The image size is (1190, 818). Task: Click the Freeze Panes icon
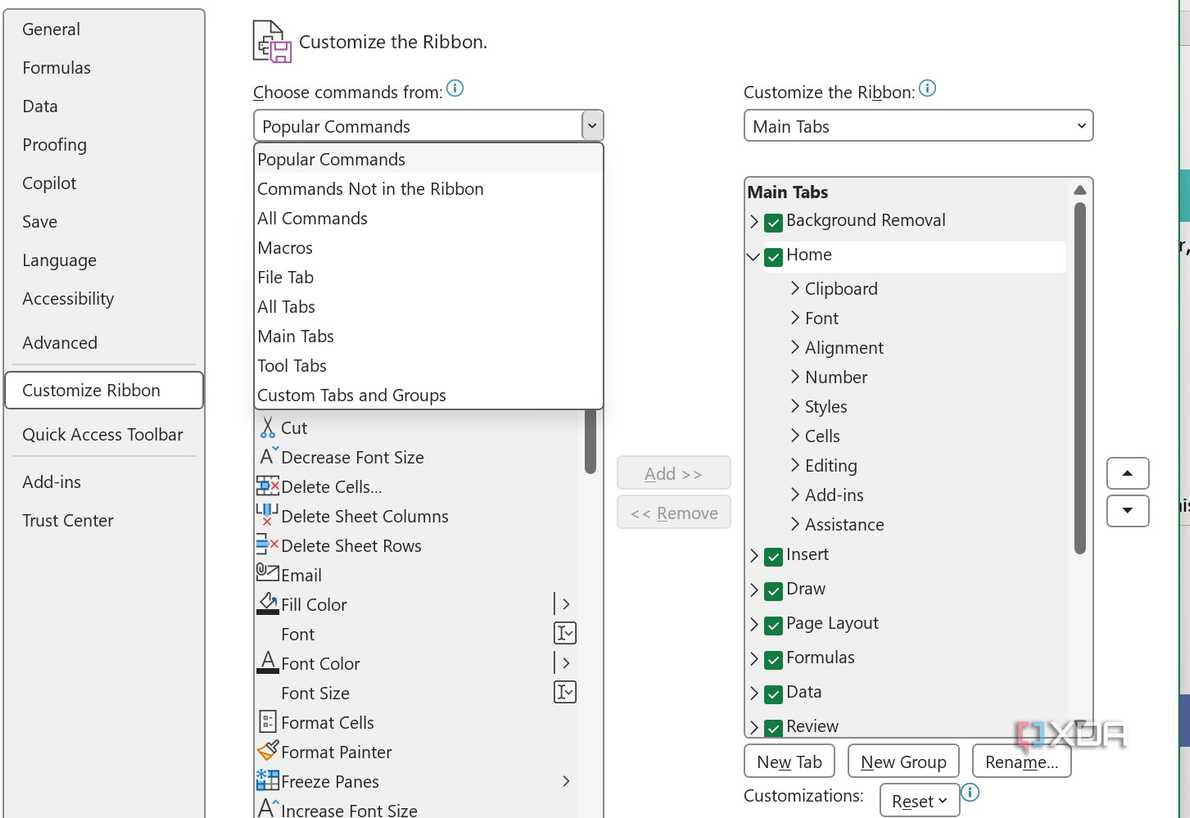point(268,780)
